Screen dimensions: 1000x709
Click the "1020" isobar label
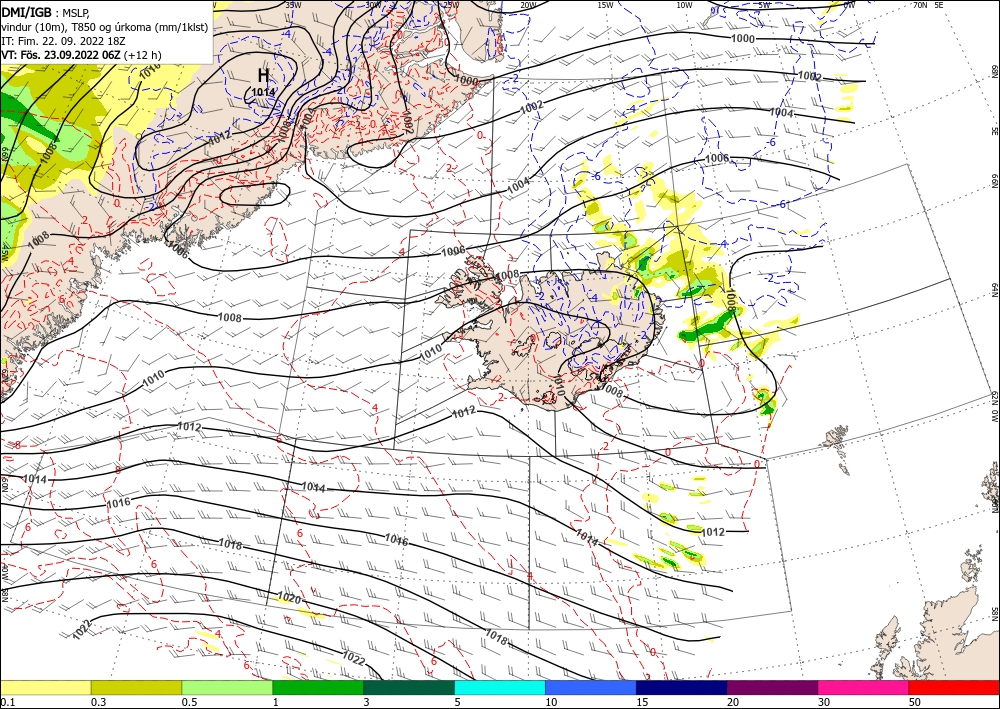click(x=290, y=599)
